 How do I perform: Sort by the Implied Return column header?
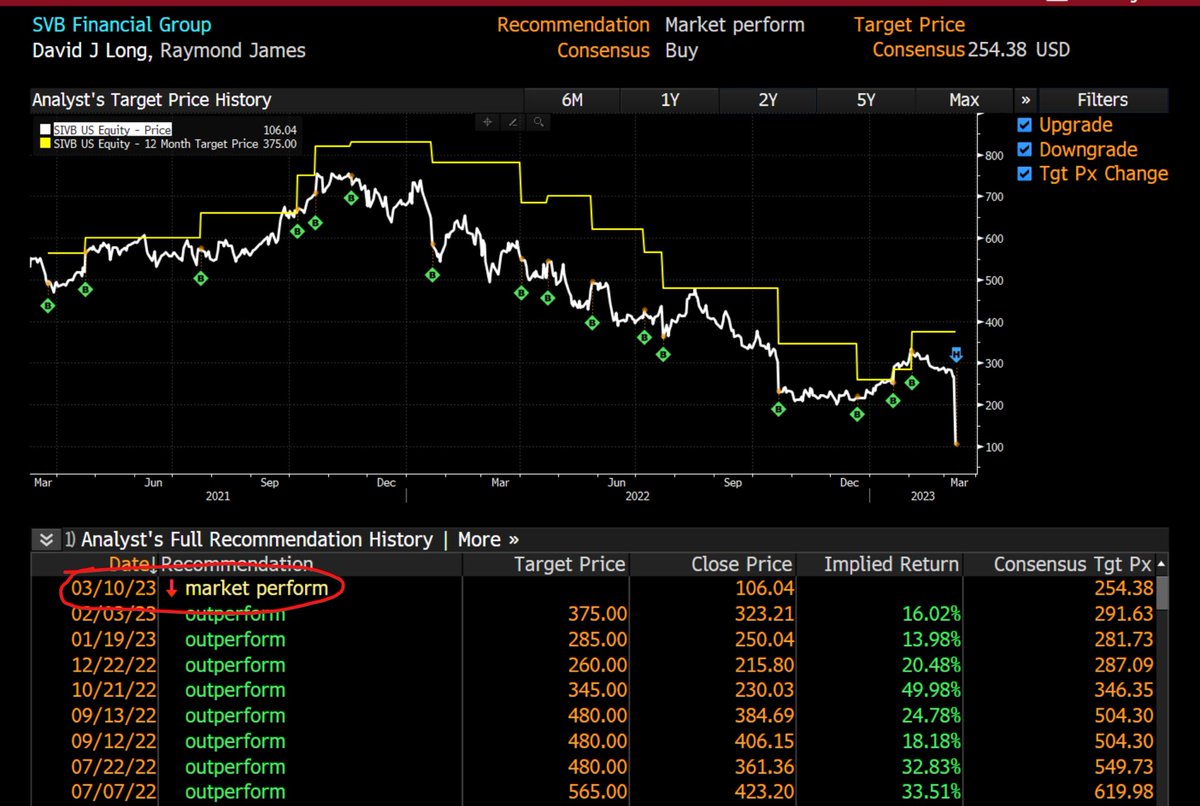(891, 565)
